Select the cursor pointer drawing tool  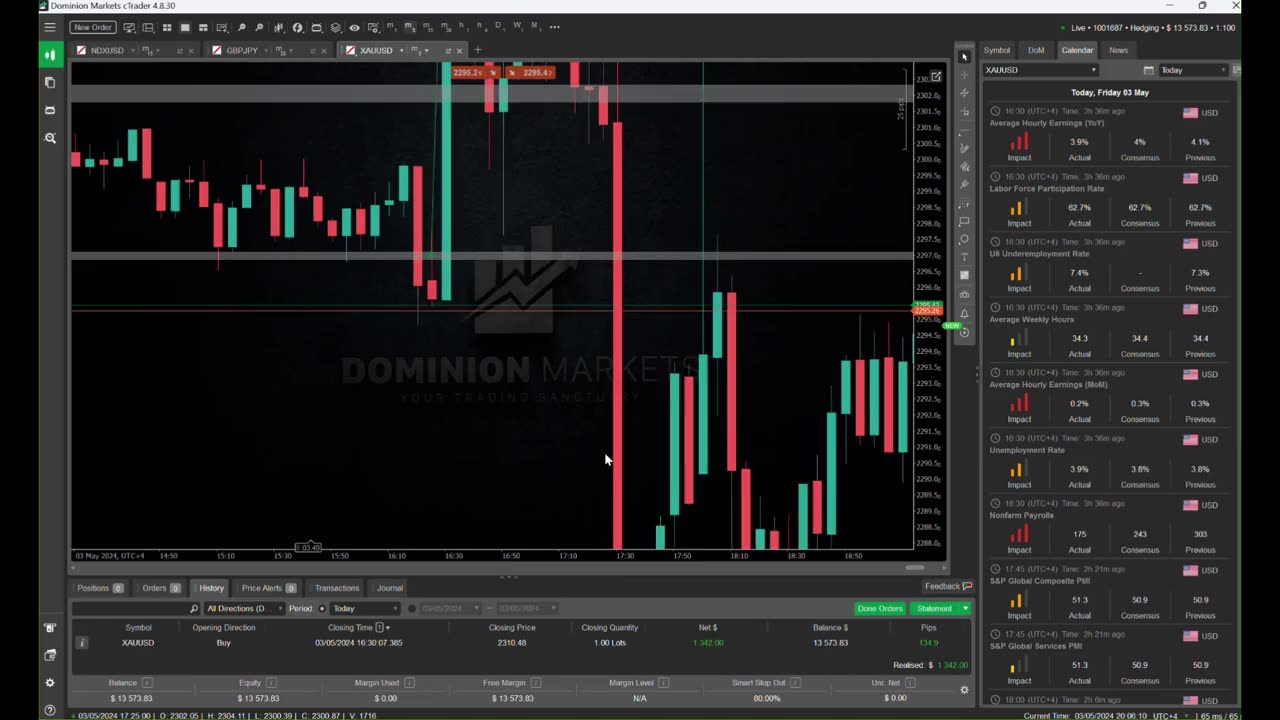(964, 57)
